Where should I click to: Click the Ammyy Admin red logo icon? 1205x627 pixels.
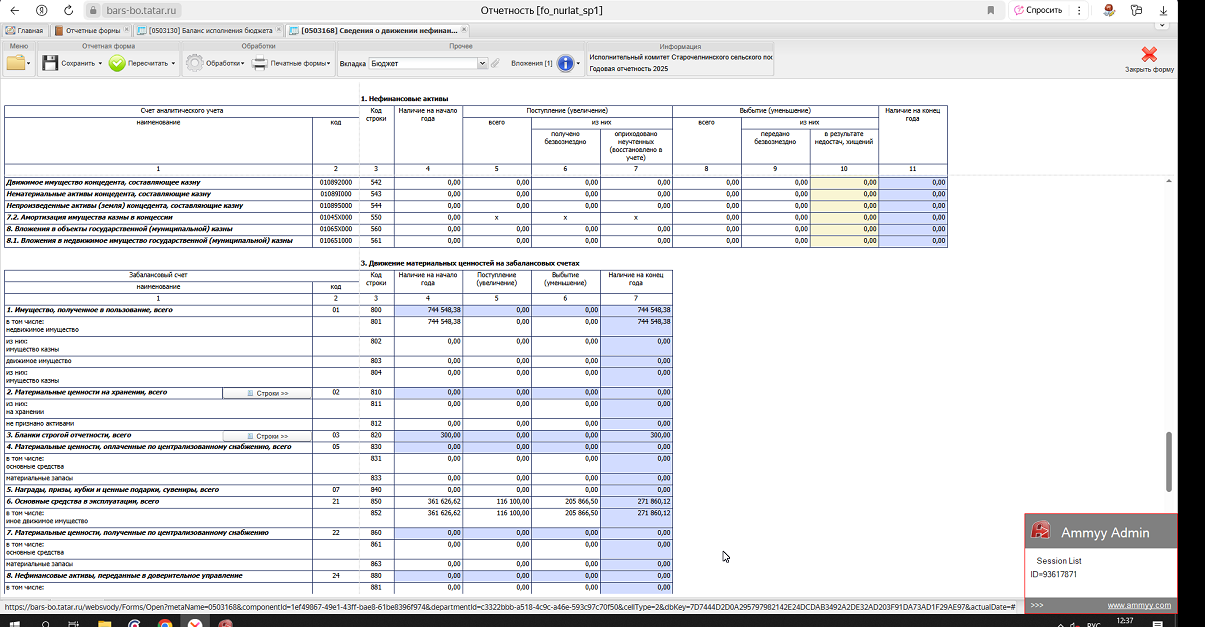(x=1041, y=532)
